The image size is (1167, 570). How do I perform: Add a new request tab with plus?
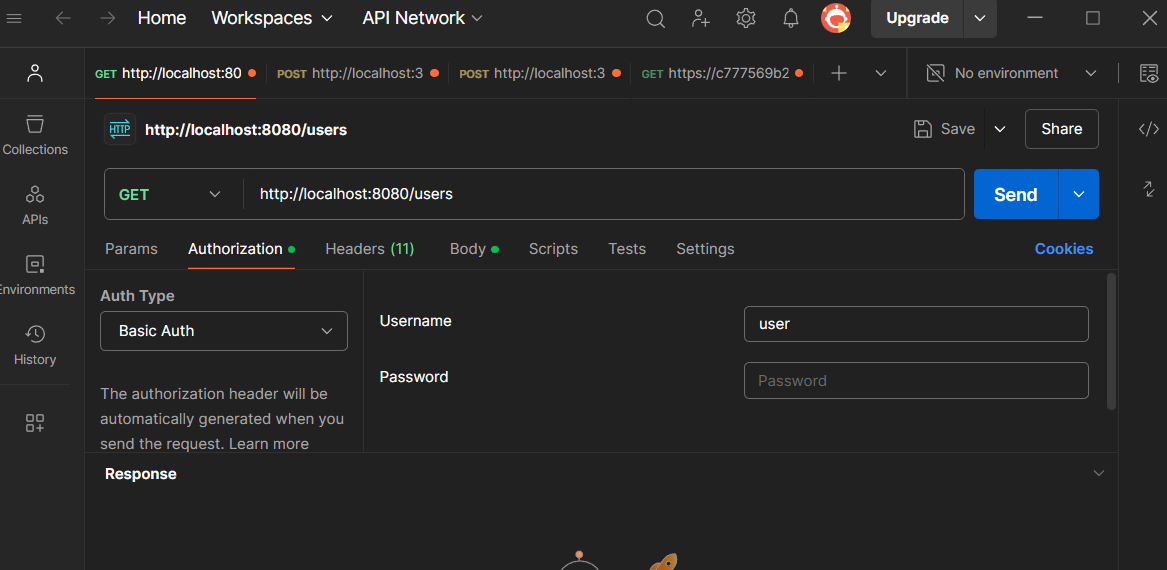point(839,73)
